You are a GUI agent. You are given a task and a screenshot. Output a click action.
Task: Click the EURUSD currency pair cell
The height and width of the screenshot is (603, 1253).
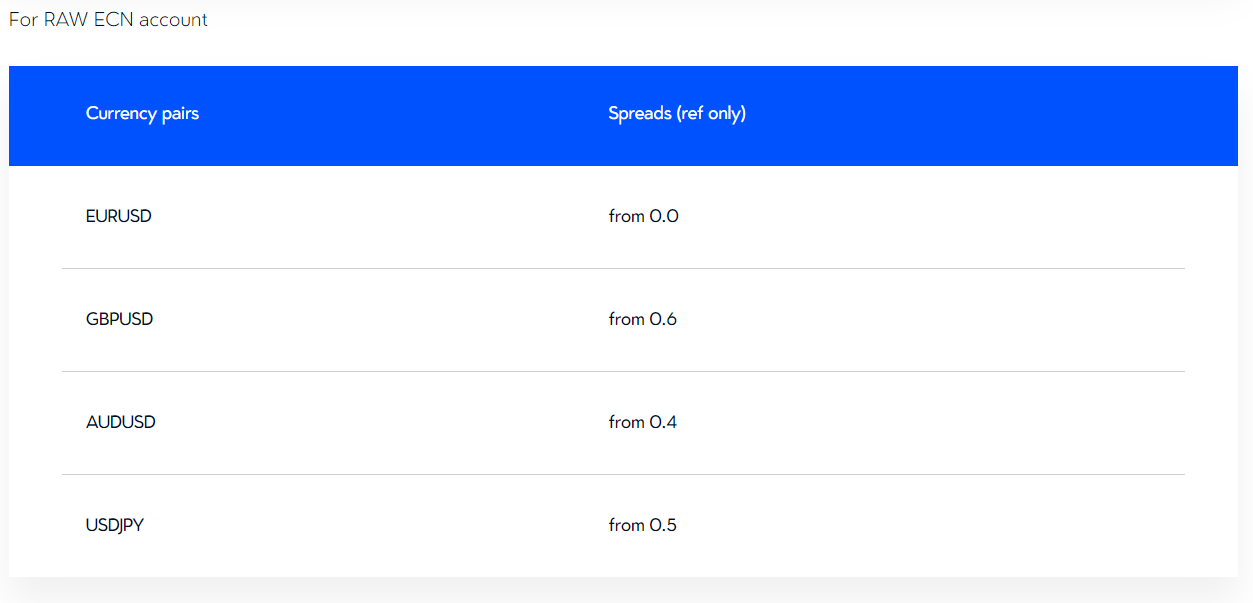pyautogui.click(x=119, y=216)
